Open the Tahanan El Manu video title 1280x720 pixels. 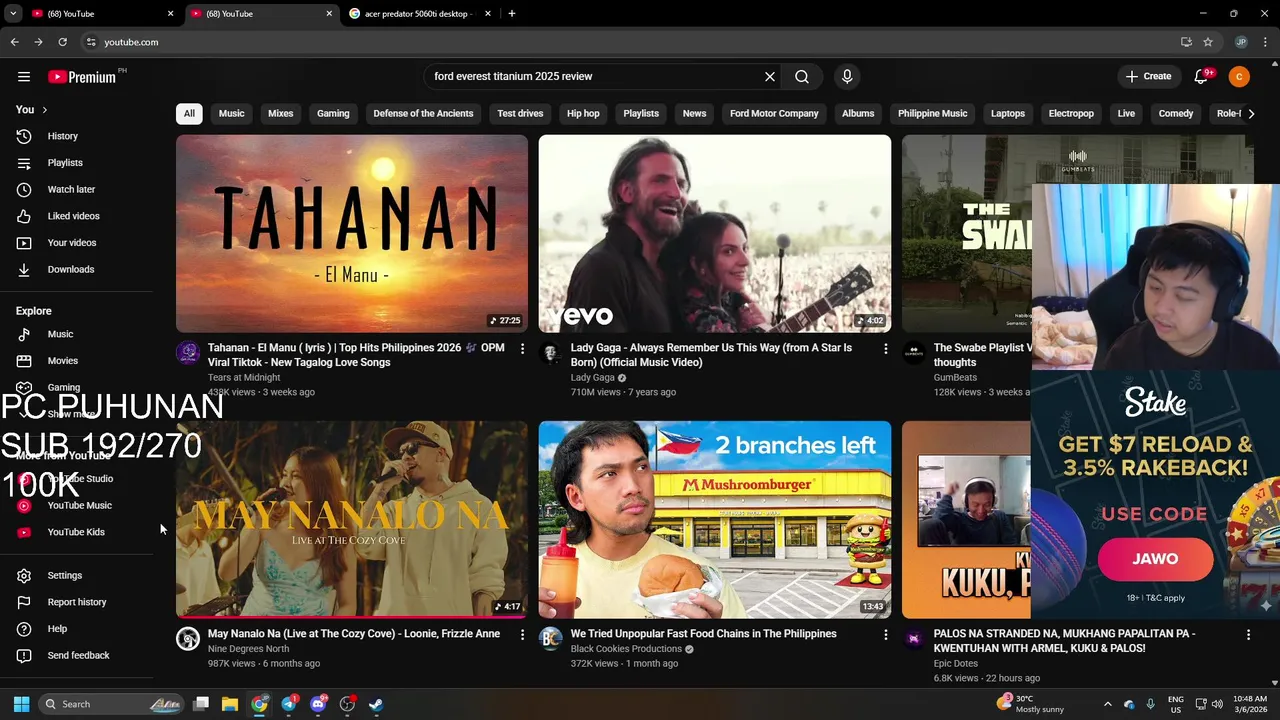tap(356, 355)
